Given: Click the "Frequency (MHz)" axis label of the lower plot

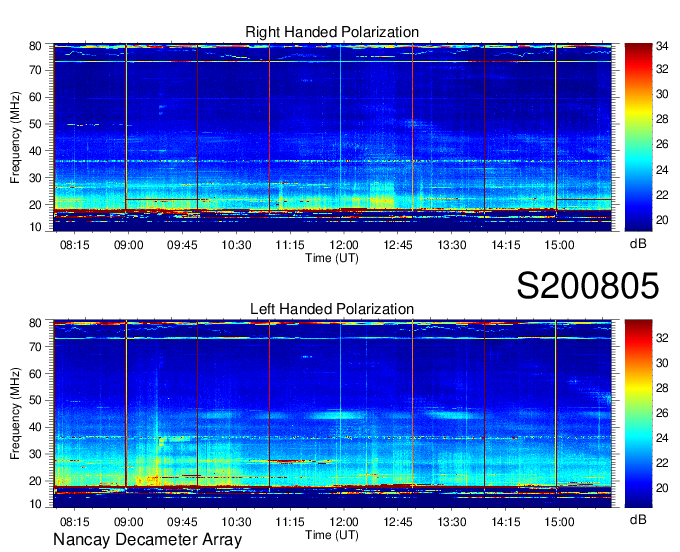Looking at the screenshot, I should click(15, 414).
